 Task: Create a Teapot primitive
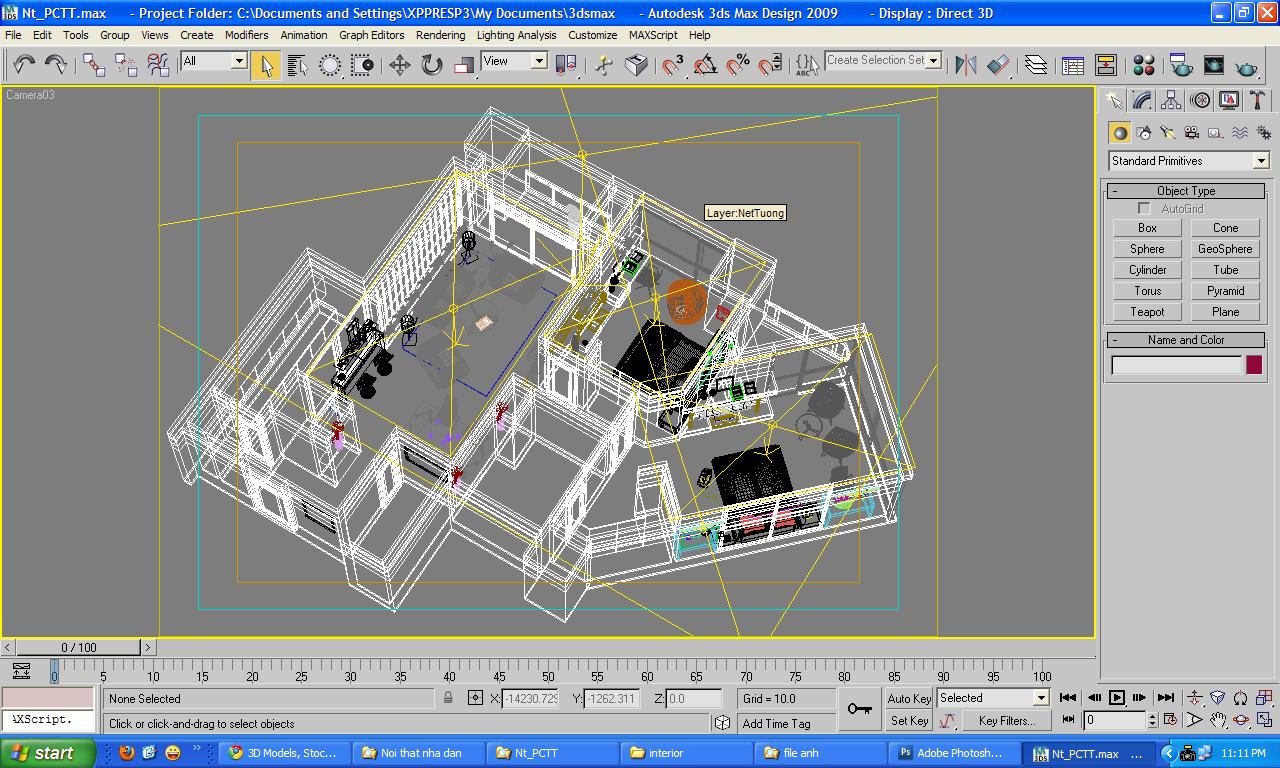coord(1145,311)
